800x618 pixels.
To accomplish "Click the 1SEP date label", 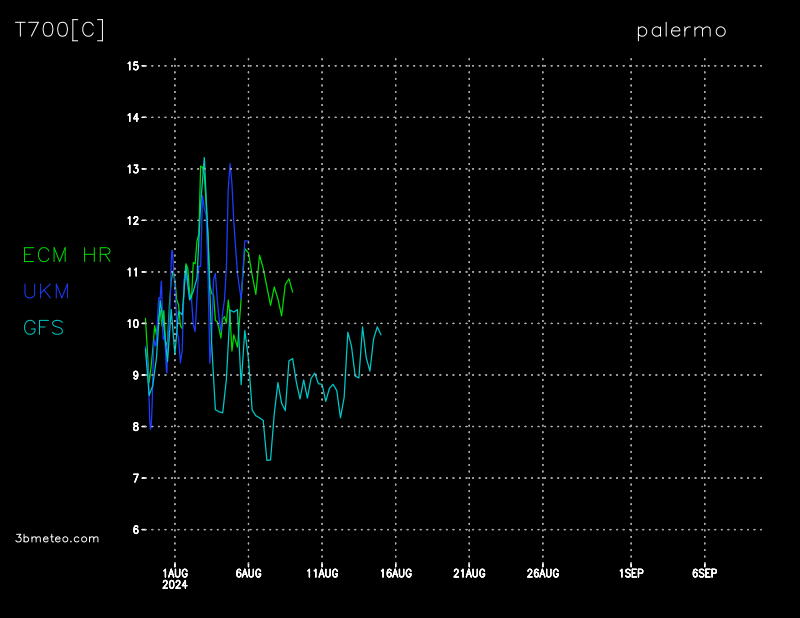I will tap(631, 573).
